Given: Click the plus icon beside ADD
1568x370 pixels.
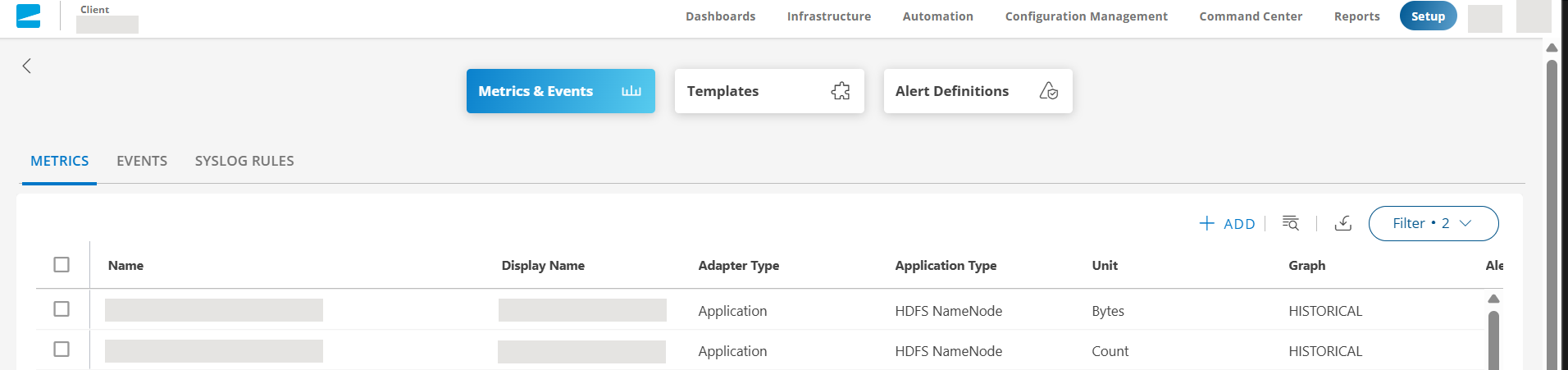Looking at the screenshot, I should pos(1206,223).
